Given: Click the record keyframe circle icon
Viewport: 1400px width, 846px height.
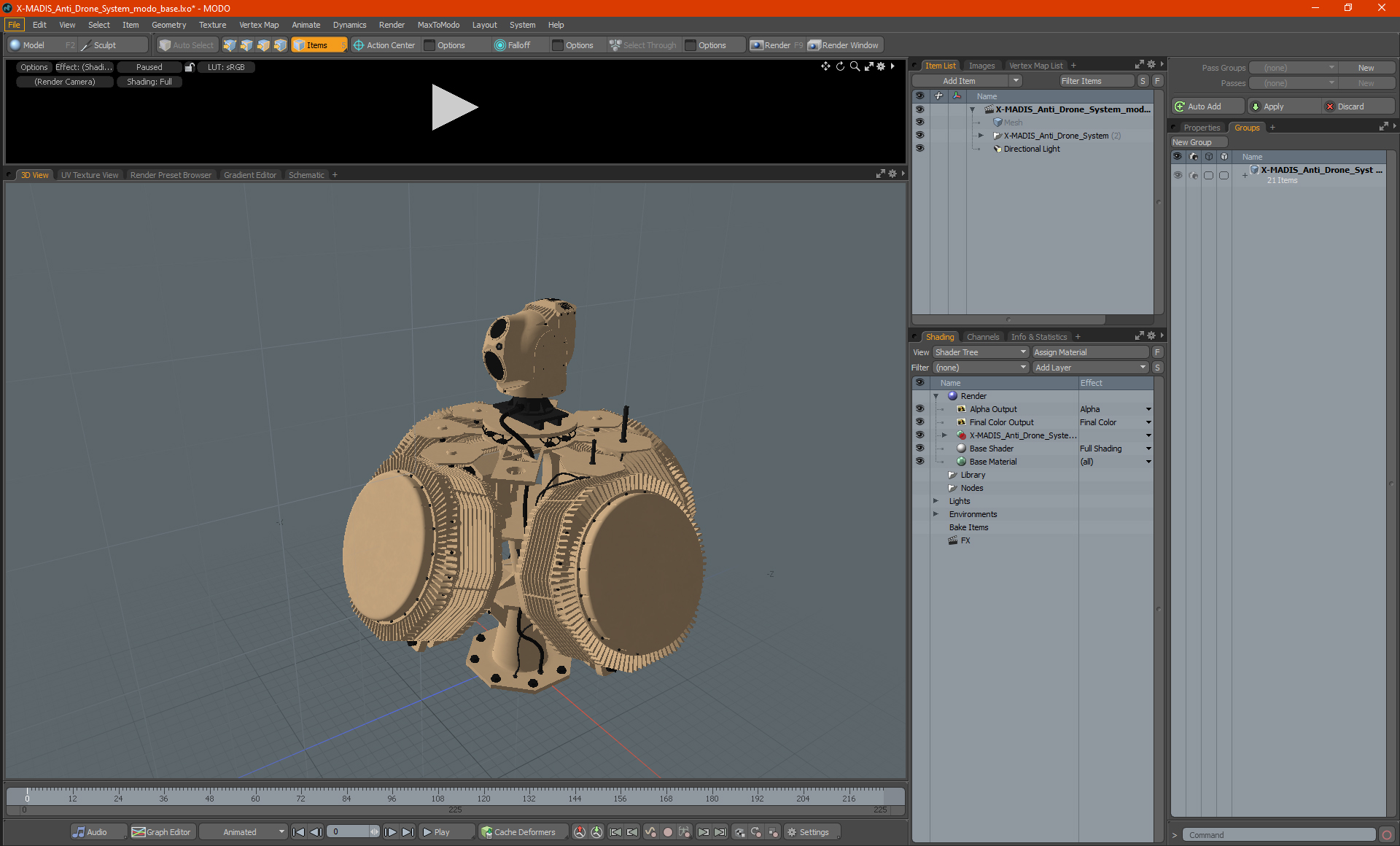Looking at the screenshot, I should pyautogui.click(x=667, y=832).
